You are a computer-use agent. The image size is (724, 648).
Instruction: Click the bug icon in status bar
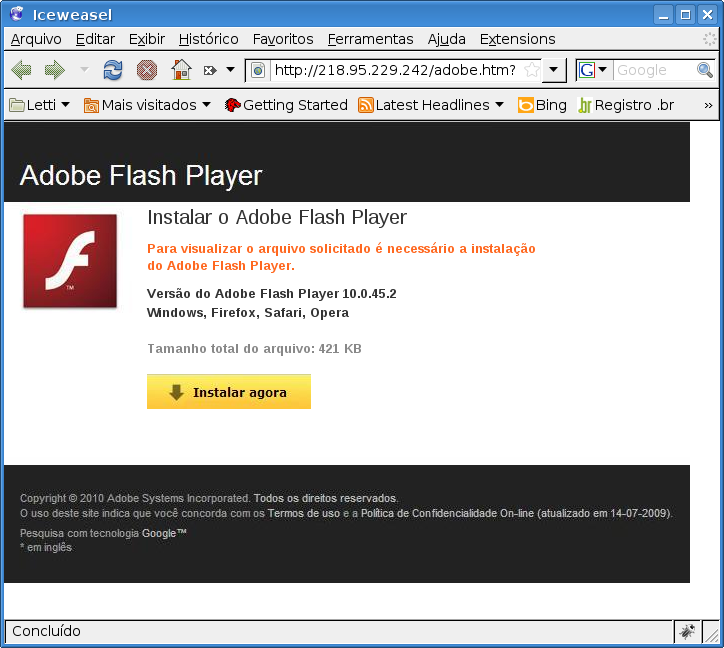tap(687, 631)
